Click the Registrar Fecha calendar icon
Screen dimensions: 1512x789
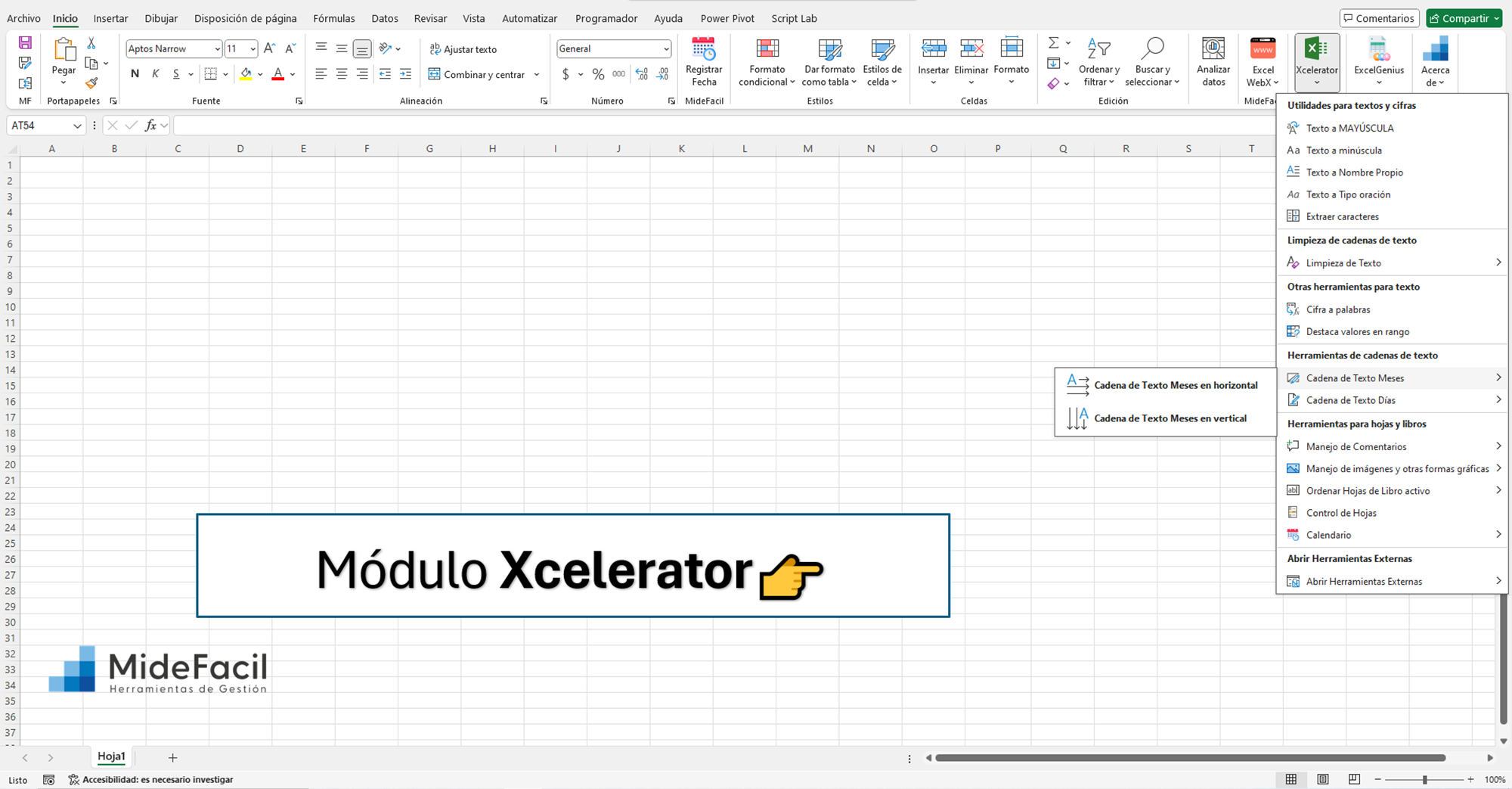[704, 49]
